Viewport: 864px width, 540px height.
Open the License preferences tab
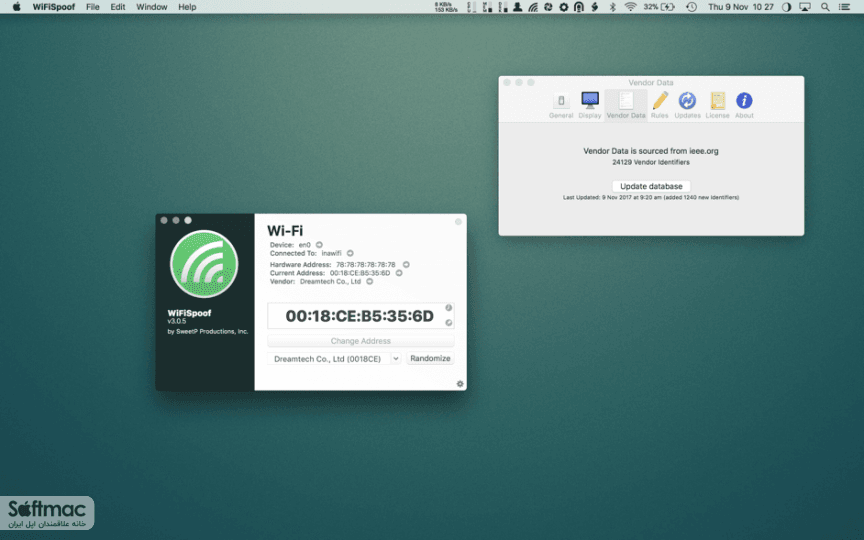click(x=717, y=105)
